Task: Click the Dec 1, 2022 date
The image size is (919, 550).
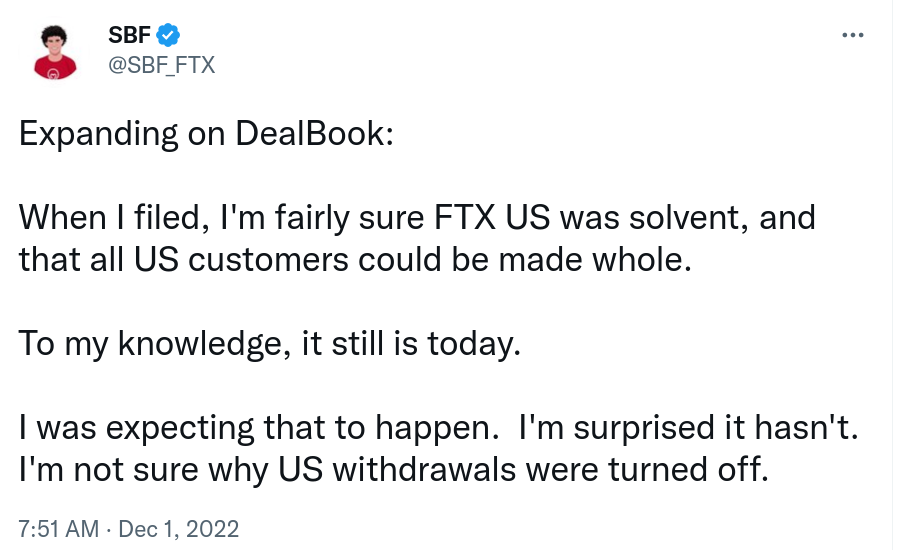Action: 179,529
